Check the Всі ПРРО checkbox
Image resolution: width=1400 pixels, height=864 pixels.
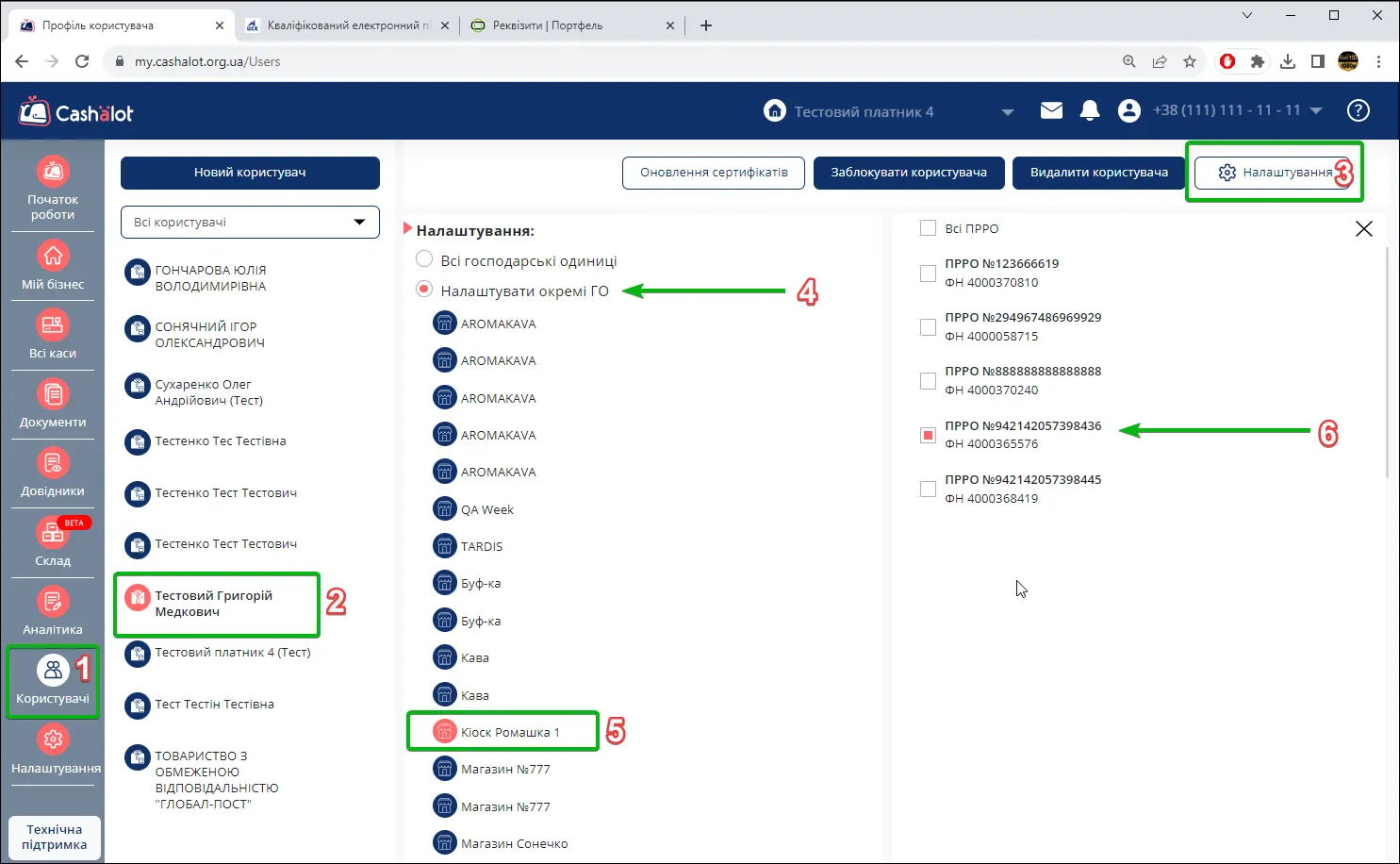pos(928,228)
